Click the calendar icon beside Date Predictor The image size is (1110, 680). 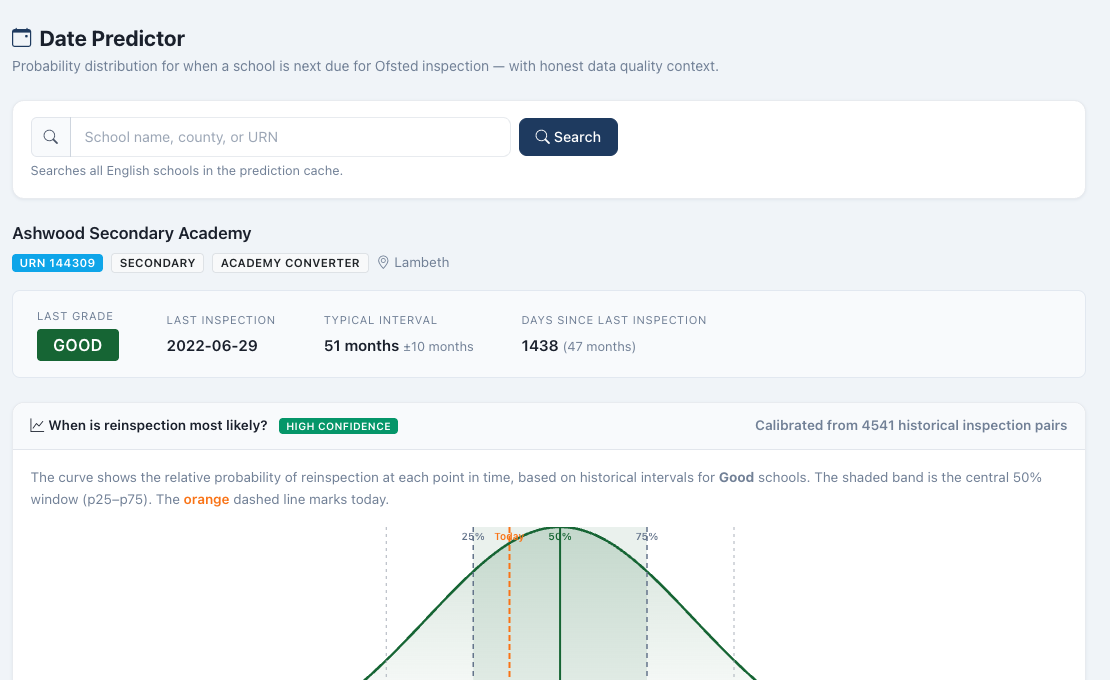click(21, 38)
